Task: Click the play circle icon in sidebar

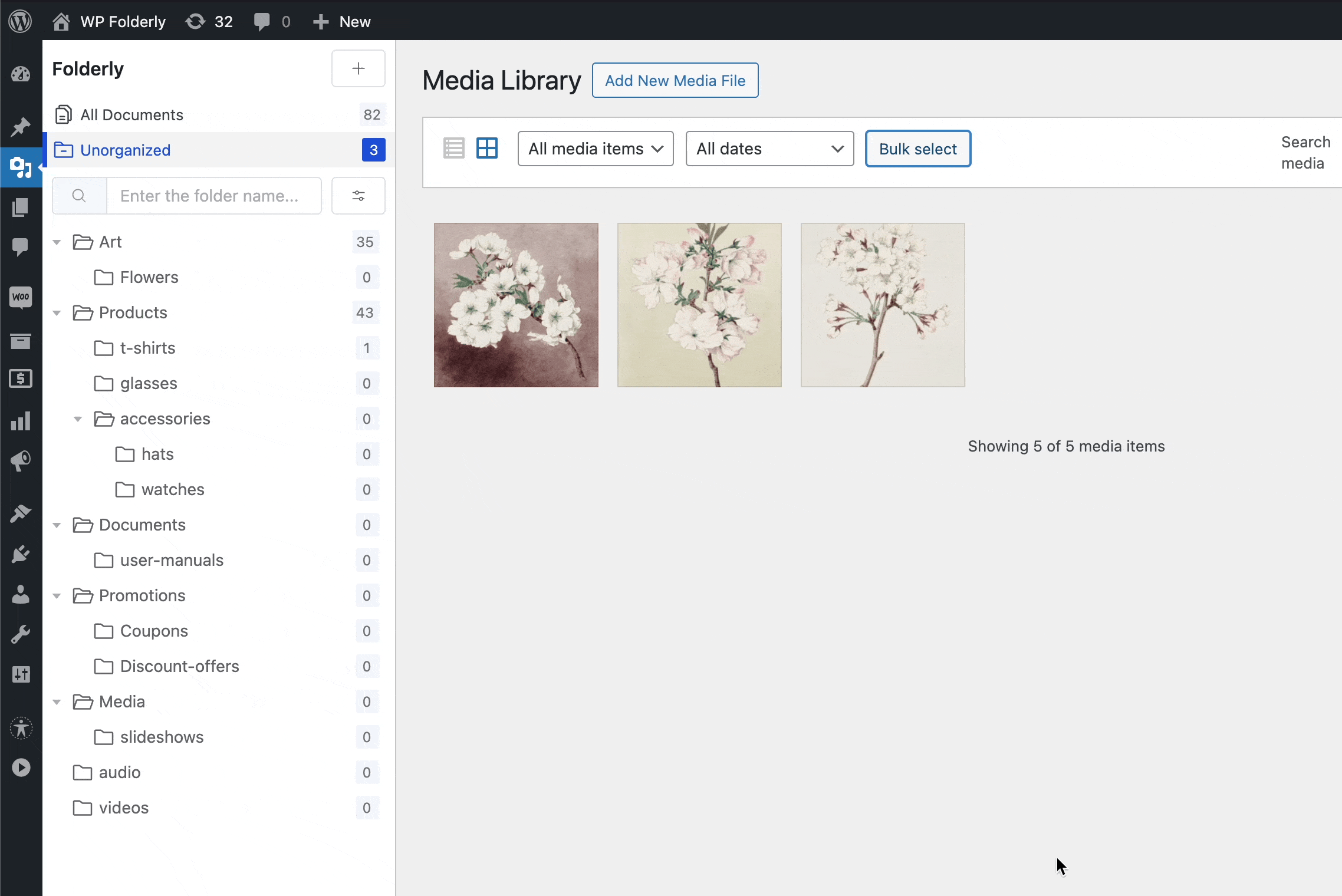Action: coord(21,767)
